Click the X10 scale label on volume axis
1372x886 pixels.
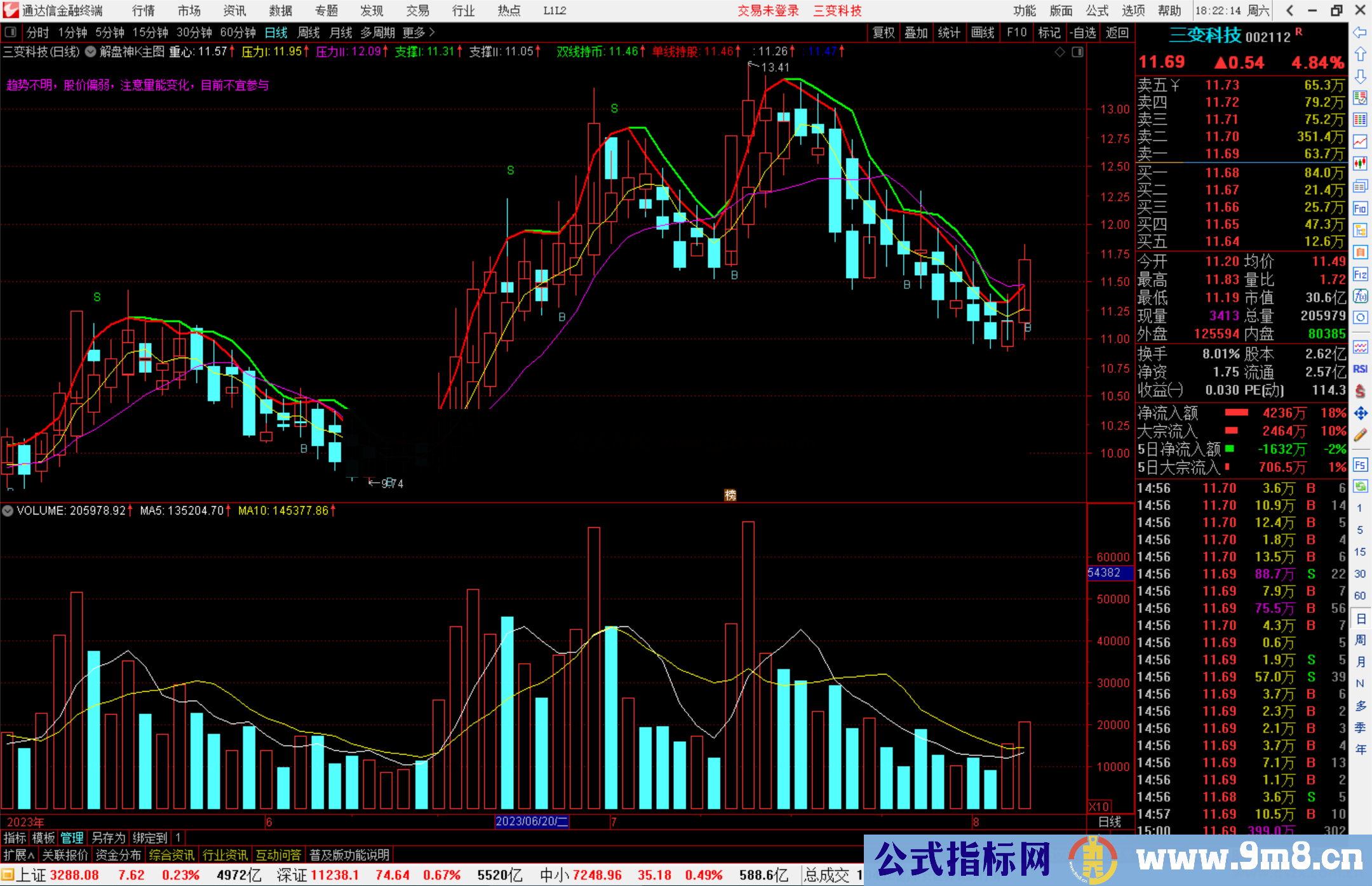click(x=1100, y=807)
